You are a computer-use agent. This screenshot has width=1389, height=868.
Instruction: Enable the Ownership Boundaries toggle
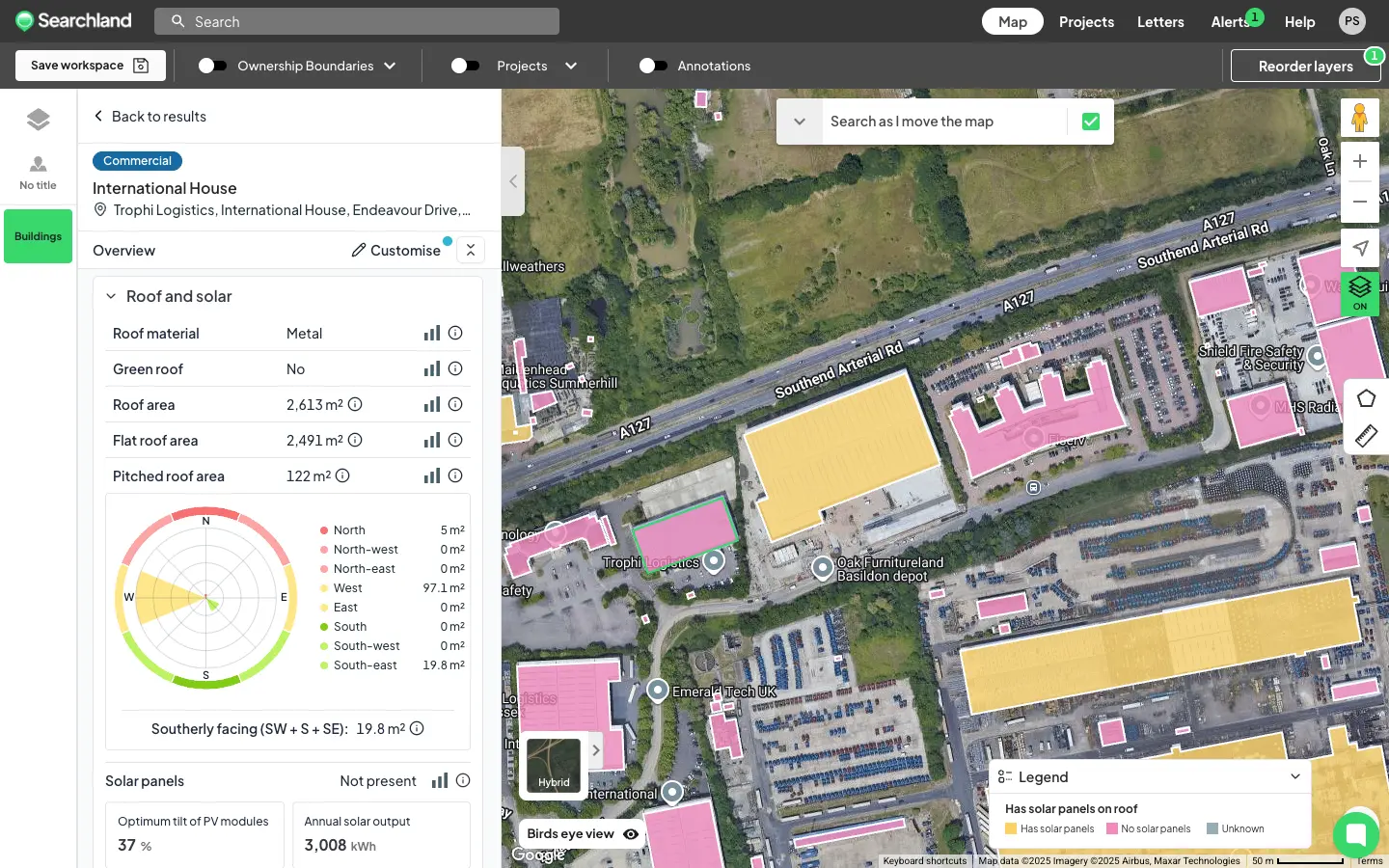(212, 66)
